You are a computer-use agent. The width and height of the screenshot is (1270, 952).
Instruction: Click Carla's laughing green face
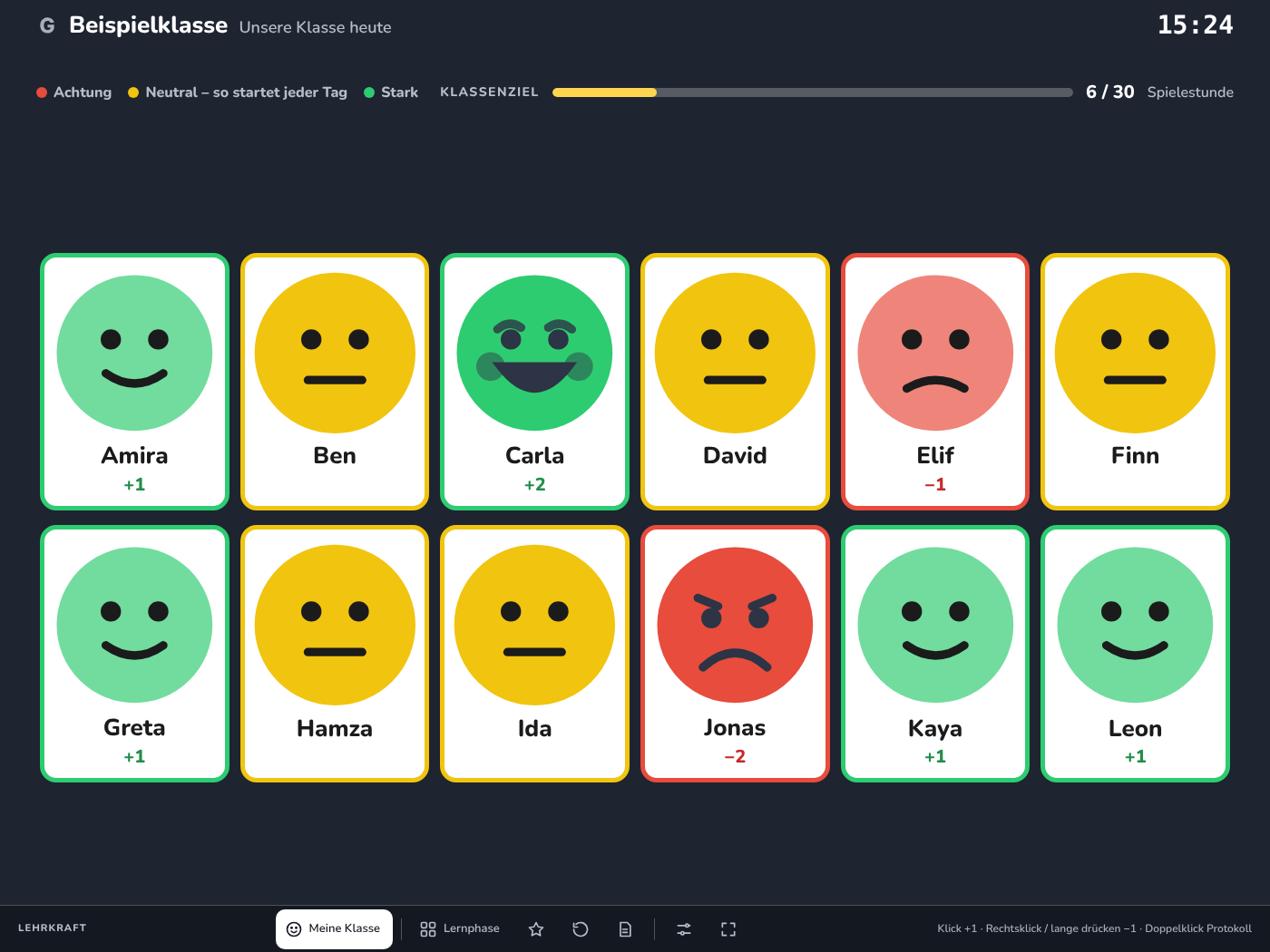[x=534, y=353]
